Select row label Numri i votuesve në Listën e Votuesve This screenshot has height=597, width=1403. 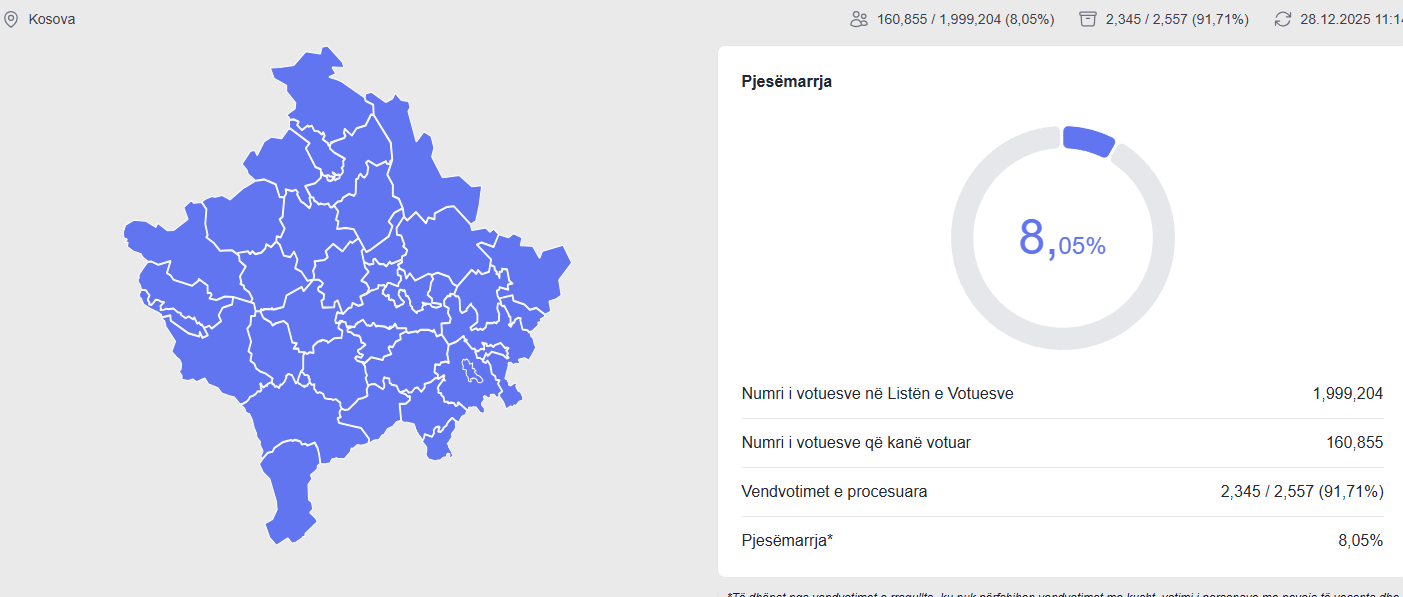coord(877,394)
